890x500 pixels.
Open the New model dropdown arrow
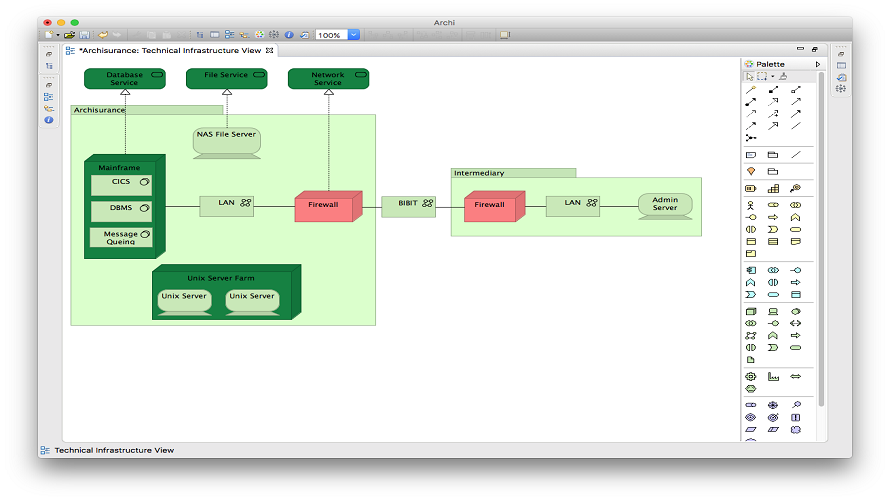(x=58, y=35)
